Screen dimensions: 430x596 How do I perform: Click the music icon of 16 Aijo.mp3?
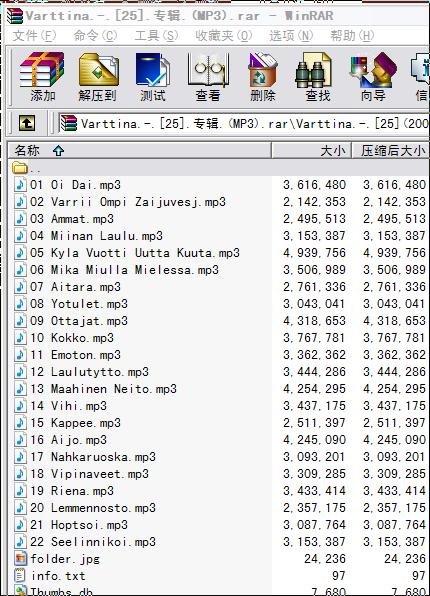(20, 440)
